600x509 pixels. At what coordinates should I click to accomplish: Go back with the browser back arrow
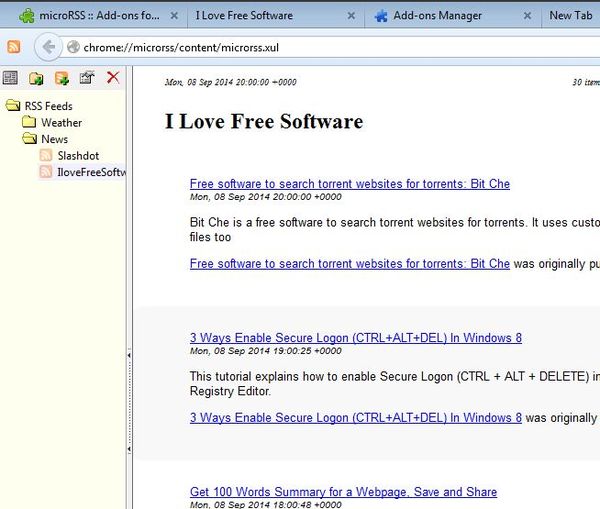pyautogui.click(x=48, y=47)
